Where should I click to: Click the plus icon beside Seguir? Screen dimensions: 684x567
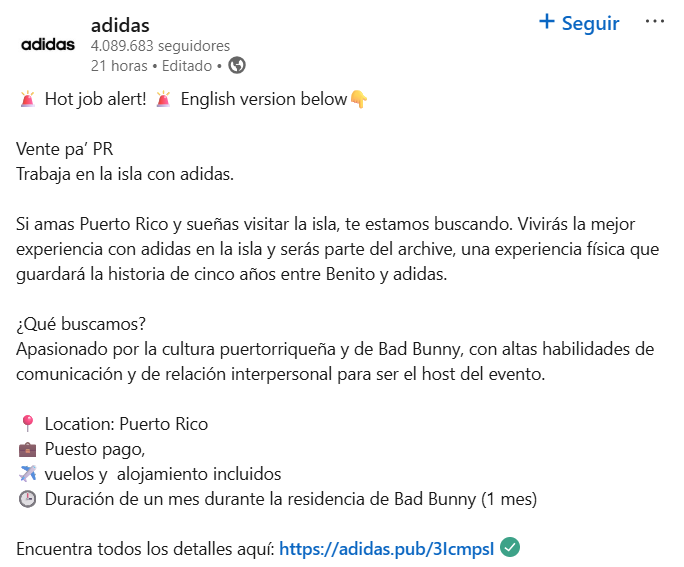pos(547,21)
